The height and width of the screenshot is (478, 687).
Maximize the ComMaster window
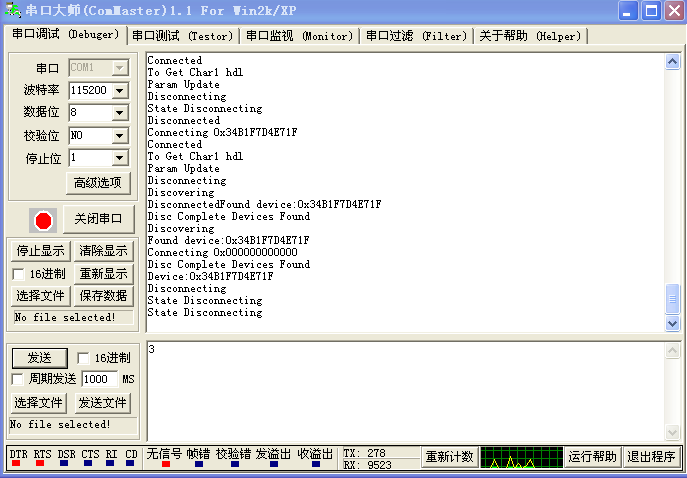click(x=651, y=11)
